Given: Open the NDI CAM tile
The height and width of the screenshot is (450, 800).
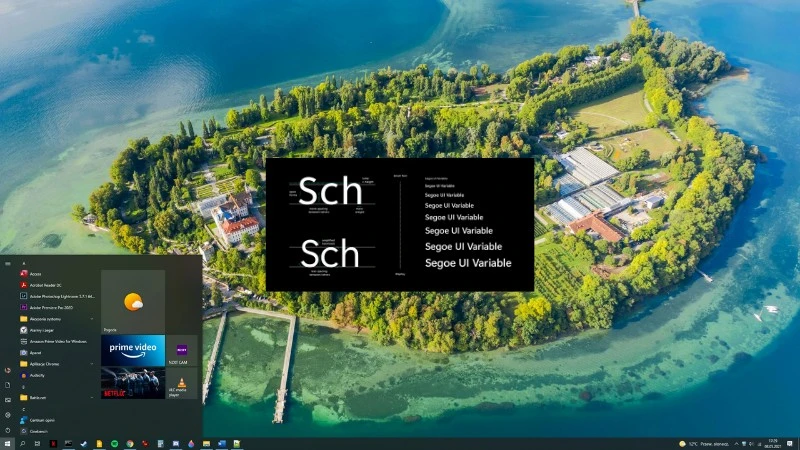Looking at the screenshot, I should [182, 351].
